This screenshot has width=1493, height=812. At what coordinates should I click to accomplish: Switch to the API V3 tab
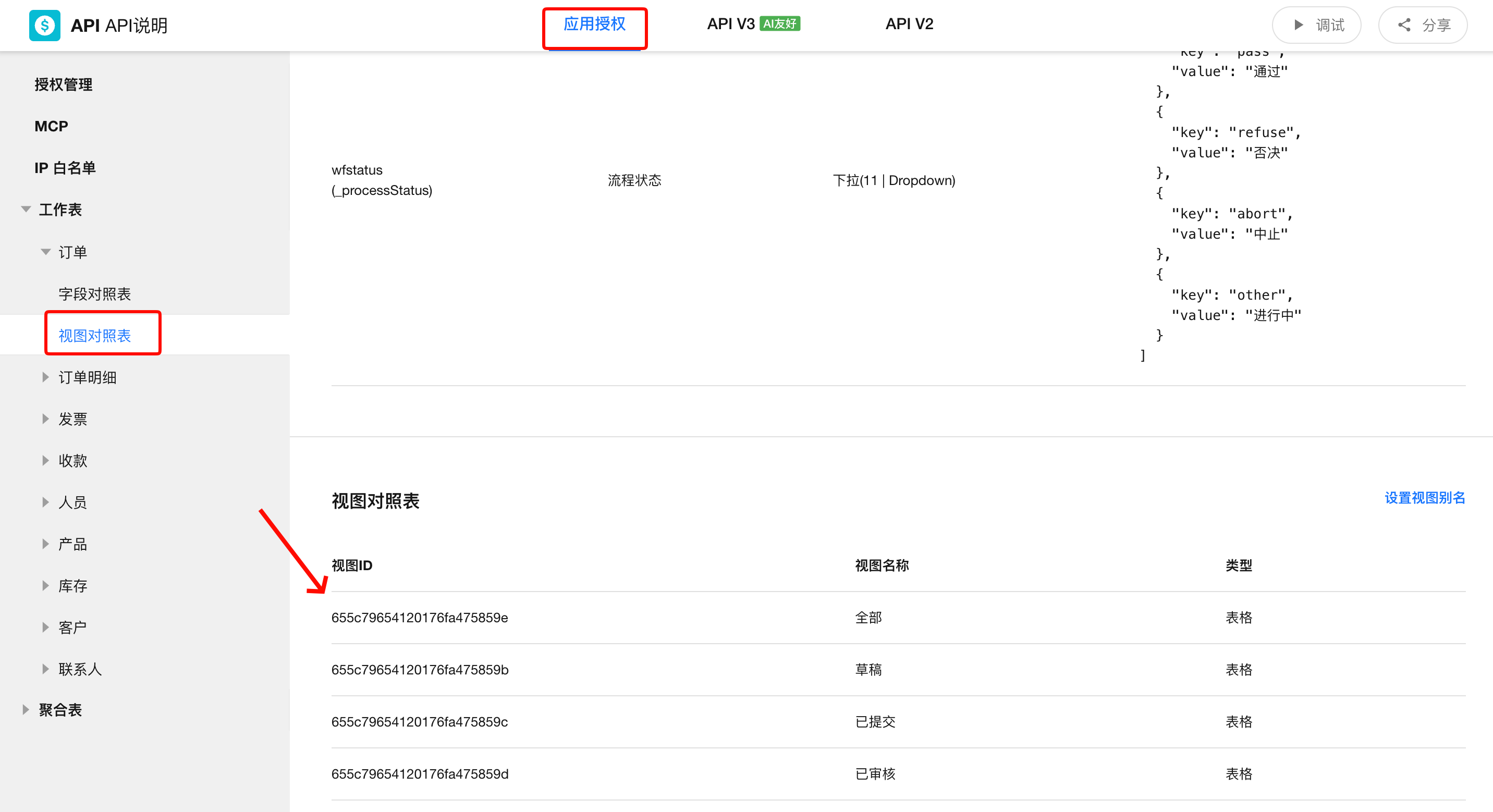click(753, 24)
